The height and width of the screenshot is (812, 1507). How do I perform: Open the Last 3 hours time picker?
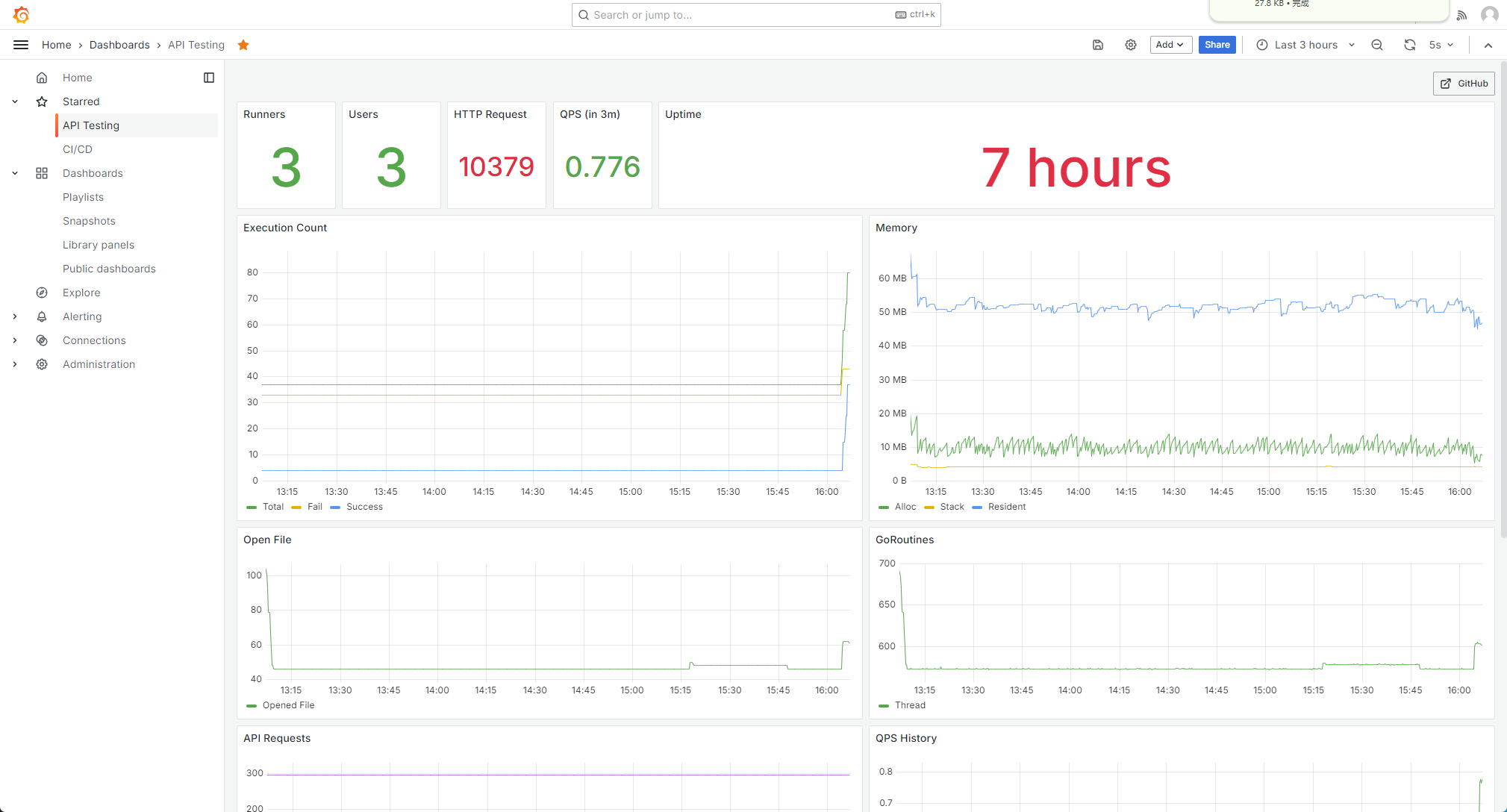click(x=1305, y=45)
